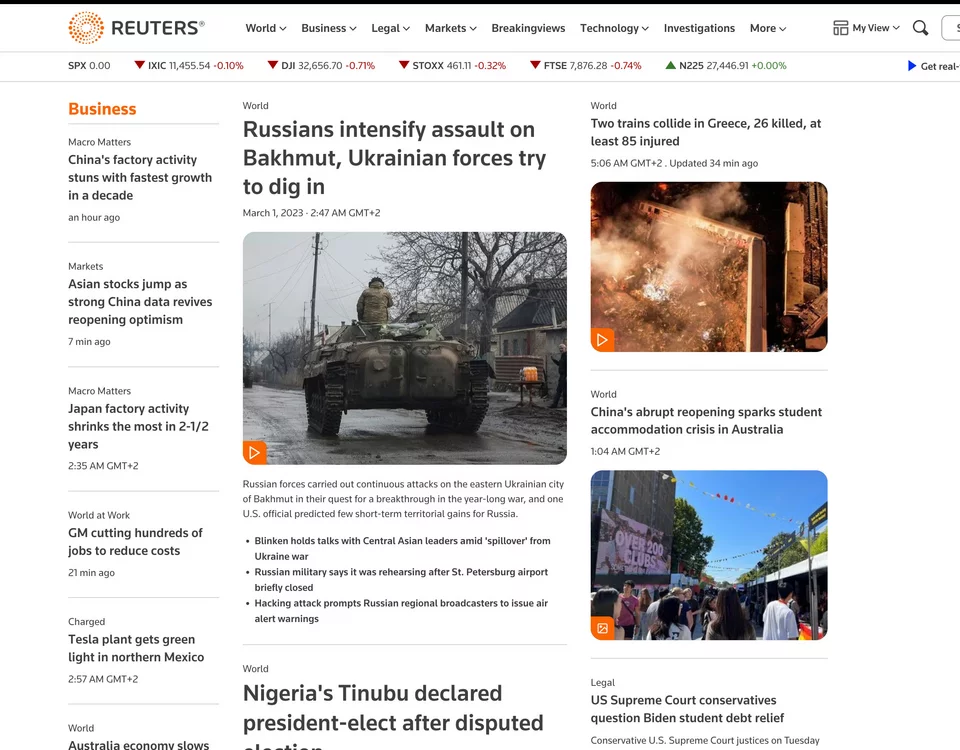Click Get real-time link text
960x750 pixels.
(940, 66)
